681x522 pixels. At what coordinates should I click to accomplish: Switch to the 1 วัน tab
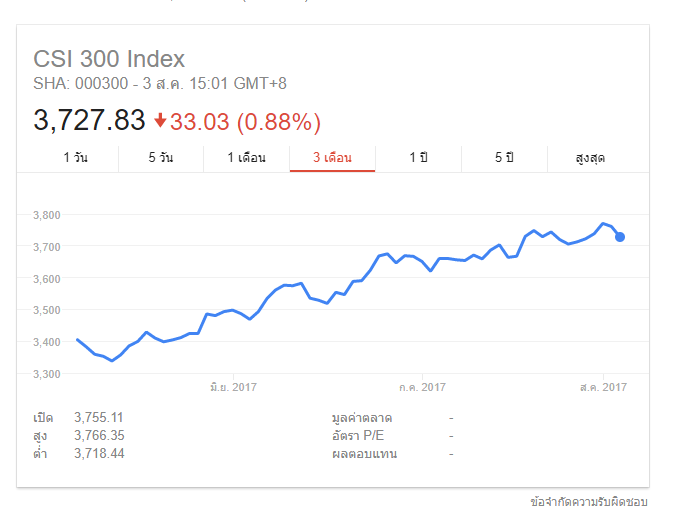75,158
